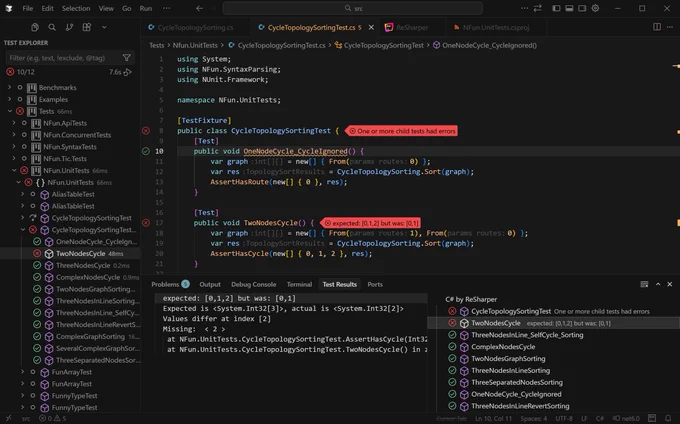This screenshot has width=680, height=424.
Task: Click the back navigation arrow
Action: (x=199, y=8)
